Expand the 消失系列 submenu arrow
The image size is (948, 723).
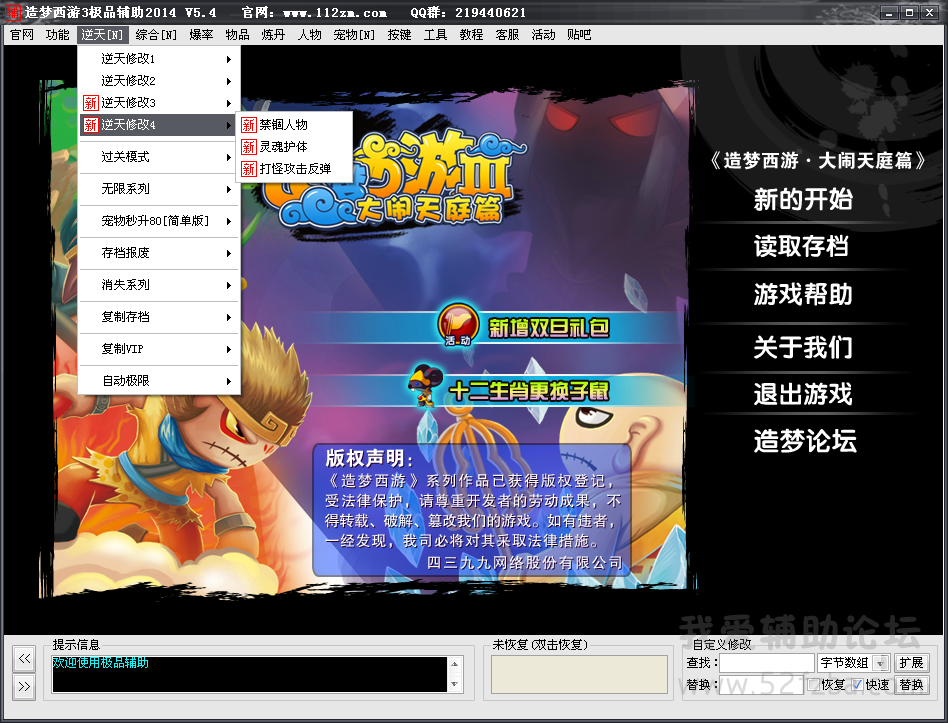(229, 285)
